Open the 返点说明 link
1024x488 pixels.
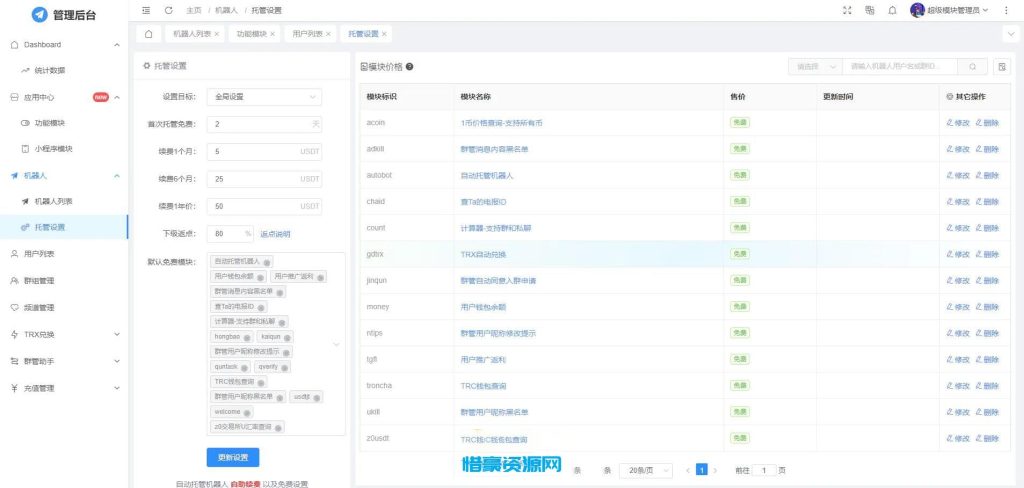click(275, 234)
